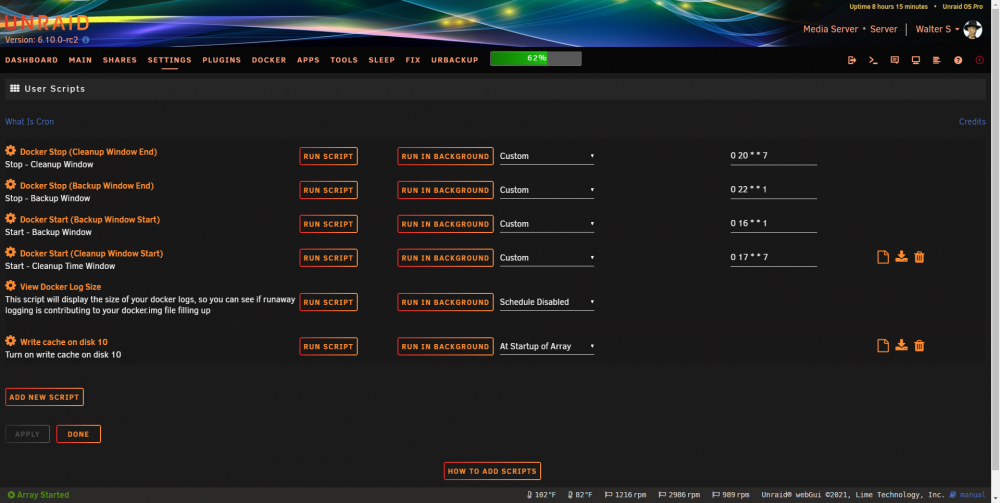Edit cron field containing 0 17 * * 7
Image resolution: width=1000 pixels, height=503 pixels.
point(774,258)
